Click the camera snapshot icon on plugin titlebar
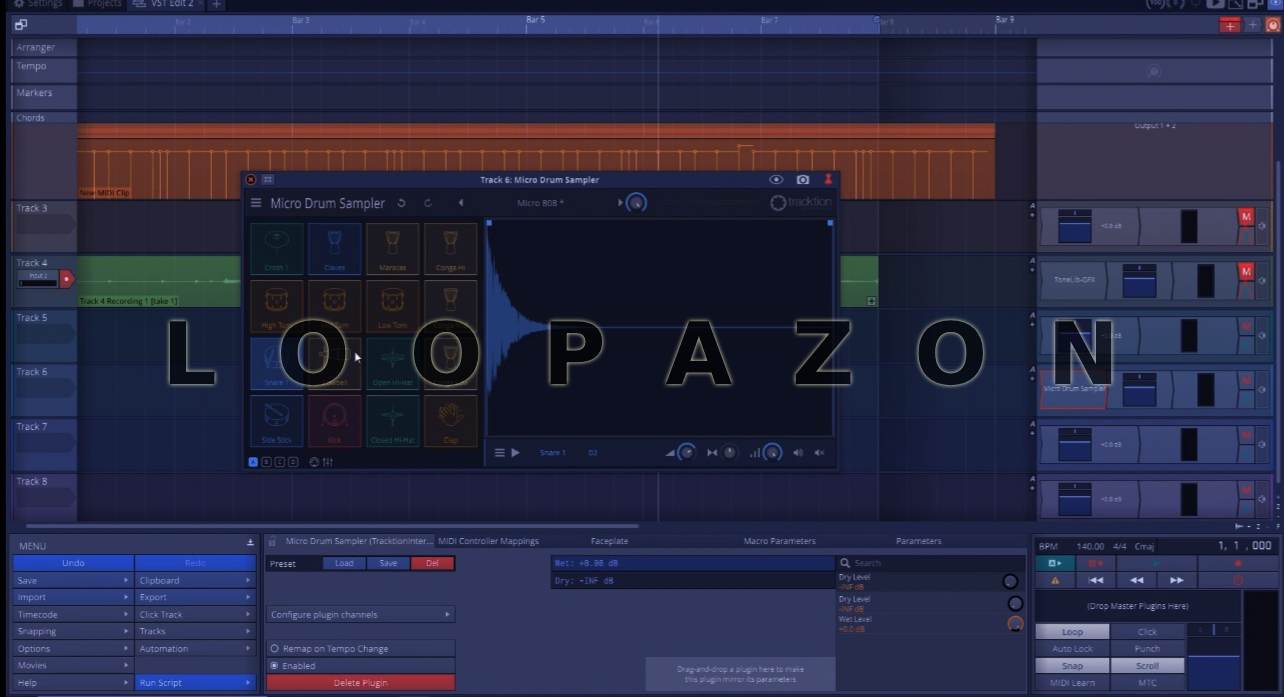 point(803,179)
